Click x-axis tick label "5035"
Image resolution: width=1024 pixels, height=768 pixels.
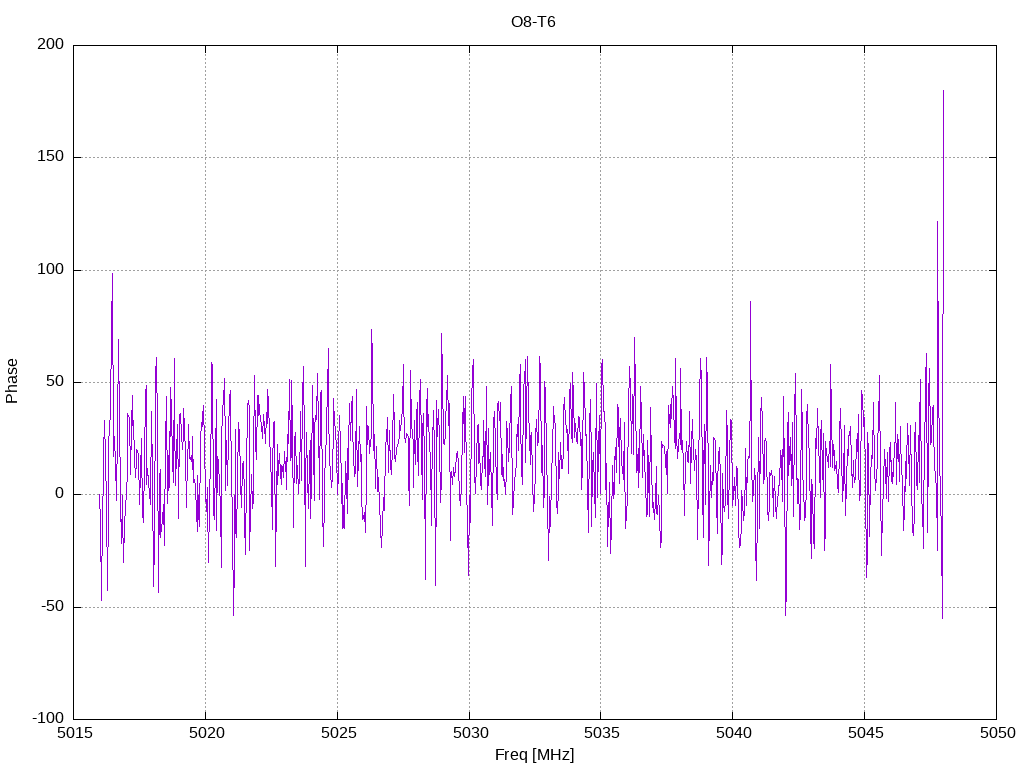point(601,733)
